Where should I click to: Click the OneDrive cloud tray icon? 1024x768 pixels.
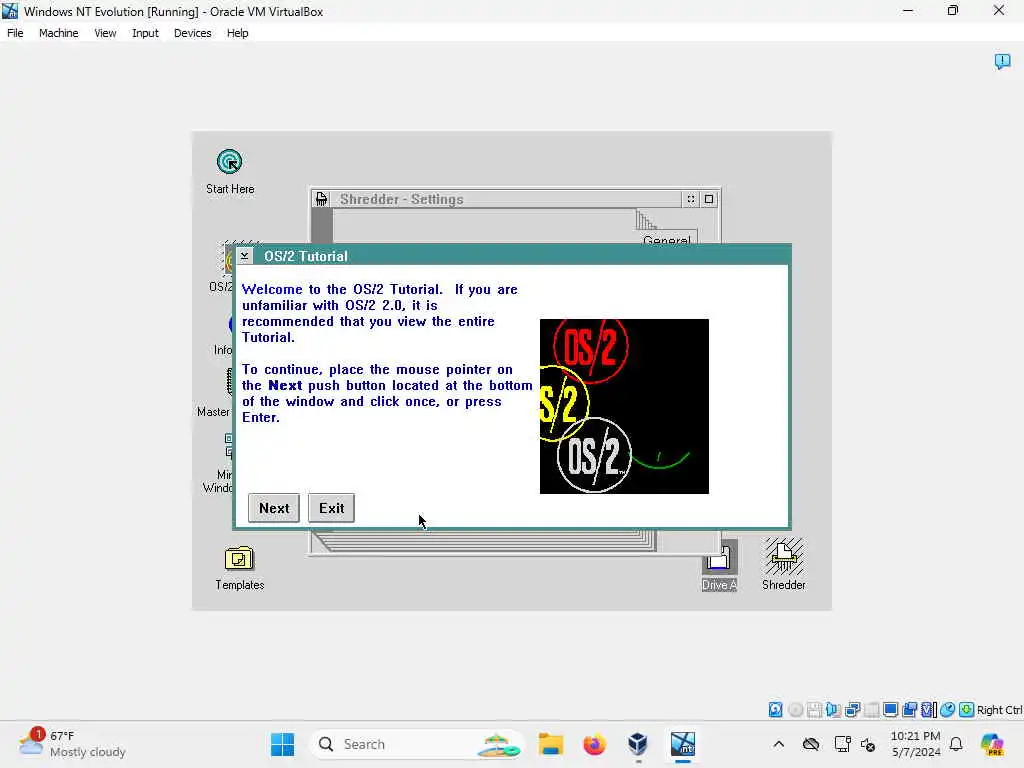coord(810,744)
